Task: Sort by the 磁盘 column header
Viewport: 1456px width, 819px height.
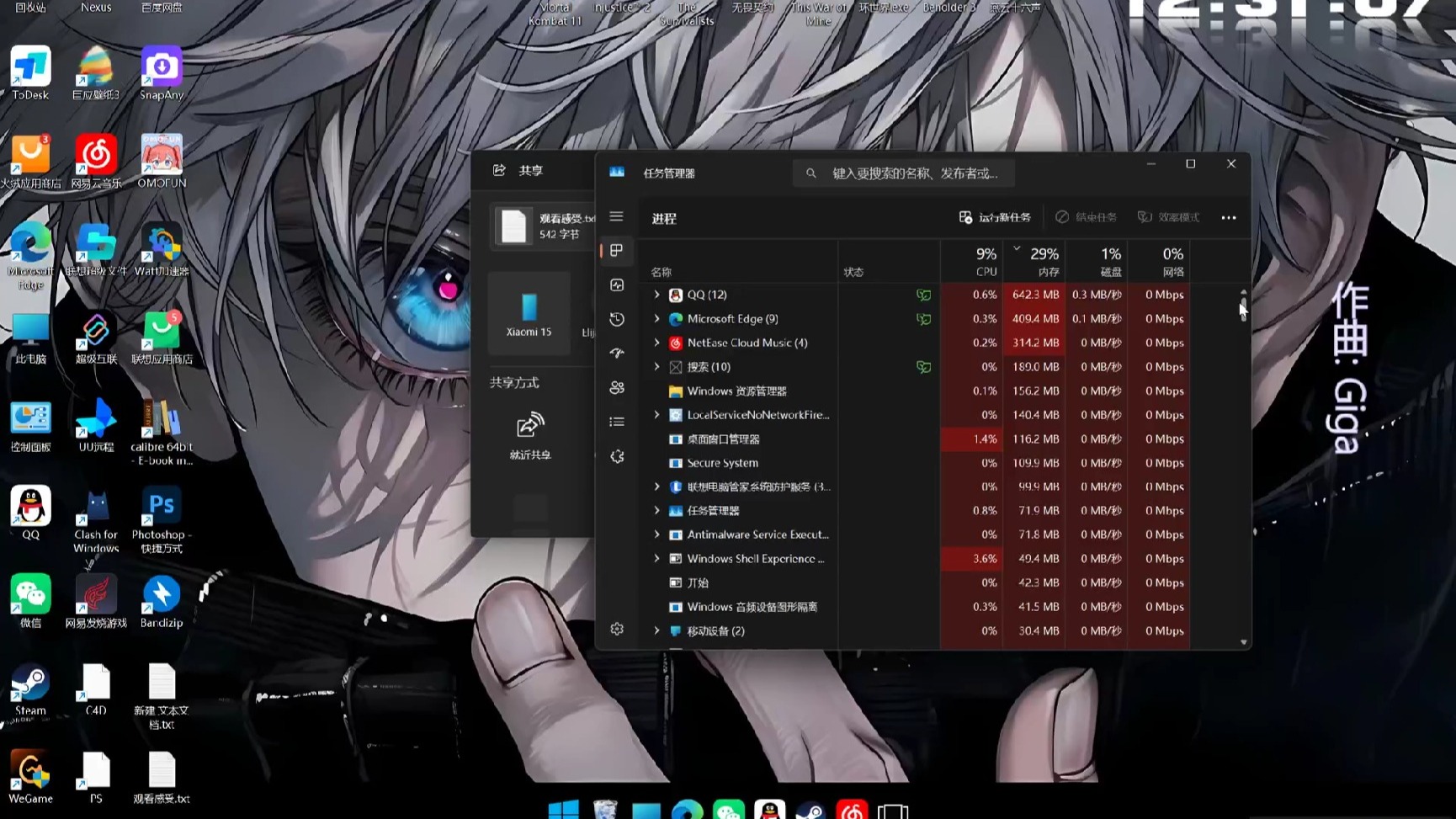Action: coord(1097,262)
